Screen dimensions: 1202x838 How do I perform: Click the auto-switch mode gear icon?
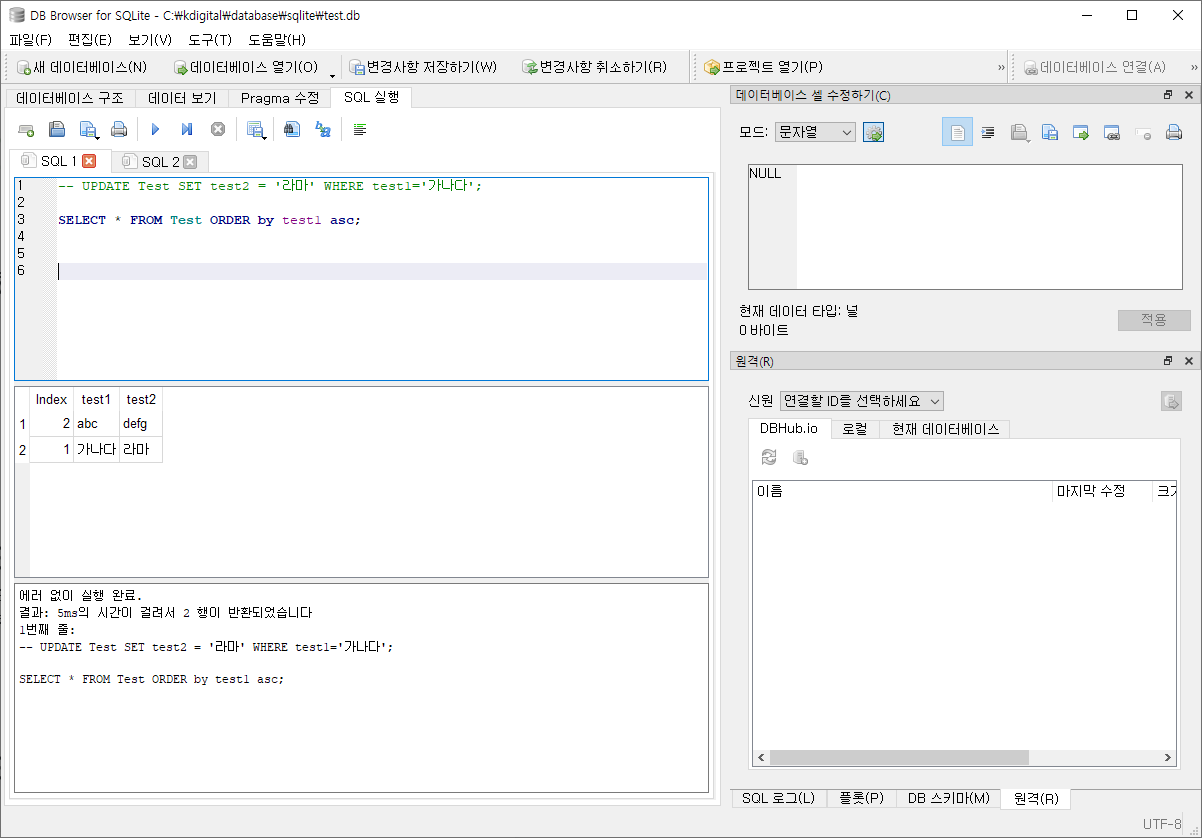(x=874, y=132)
